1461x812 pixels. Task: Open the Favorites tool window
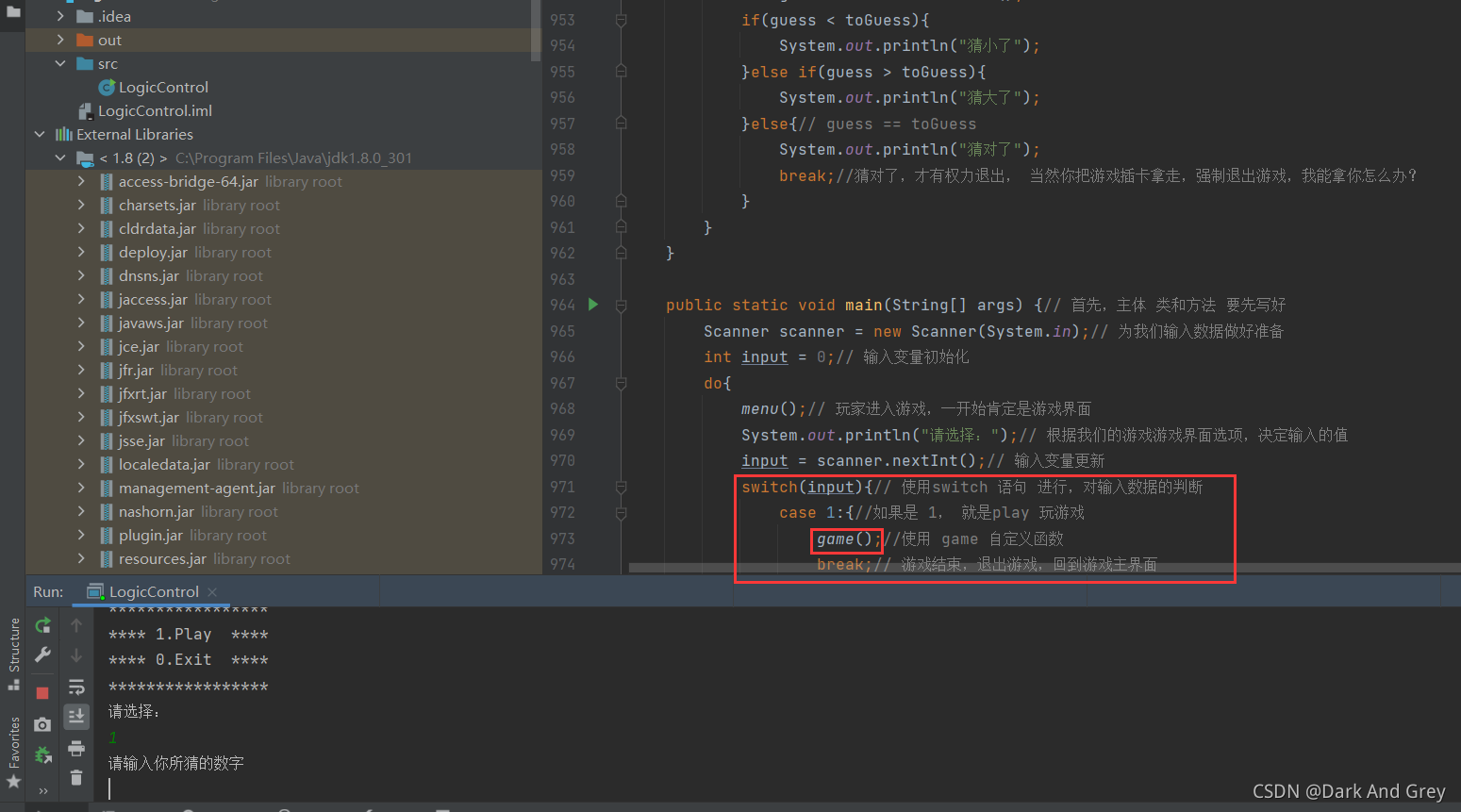coord(13,751)
